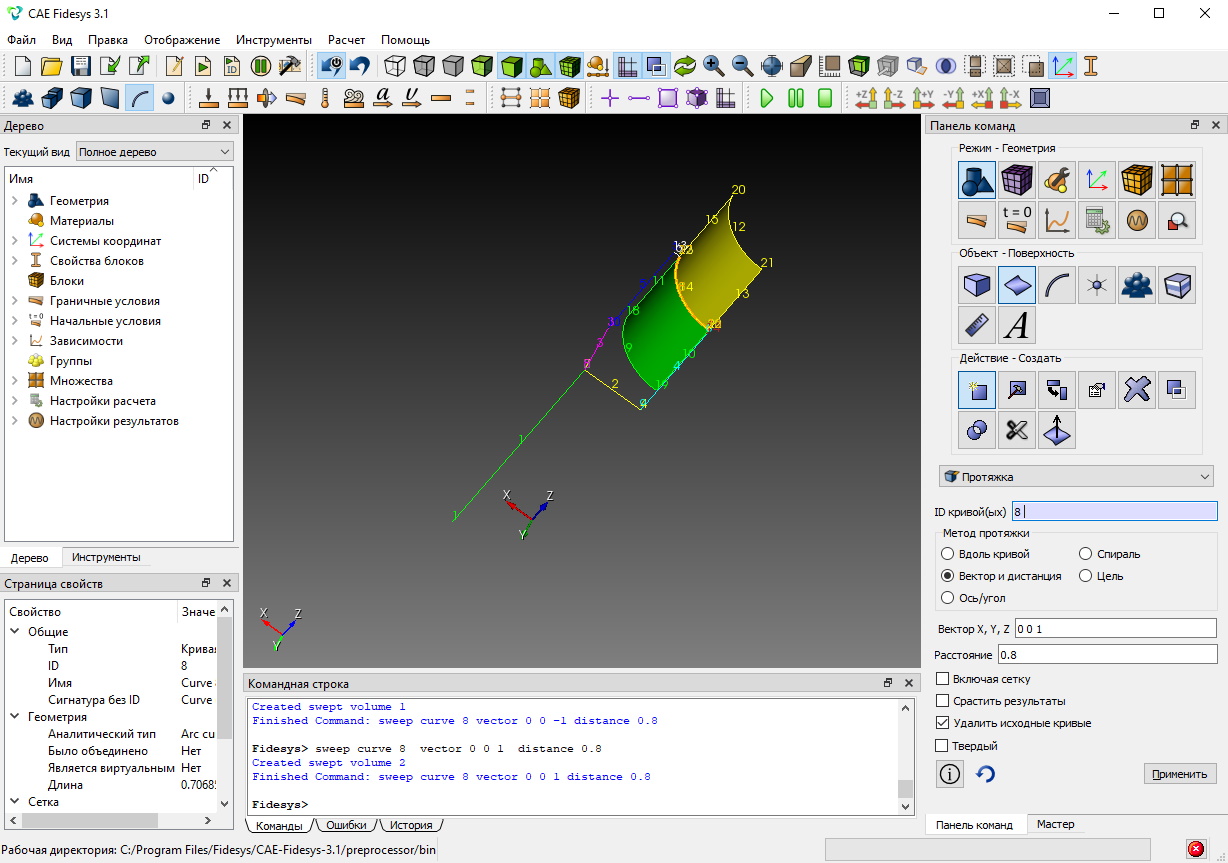Save using the floppy disk icon
The height and width of the screenshot is (863, 1228).
[x=81, y=66]
